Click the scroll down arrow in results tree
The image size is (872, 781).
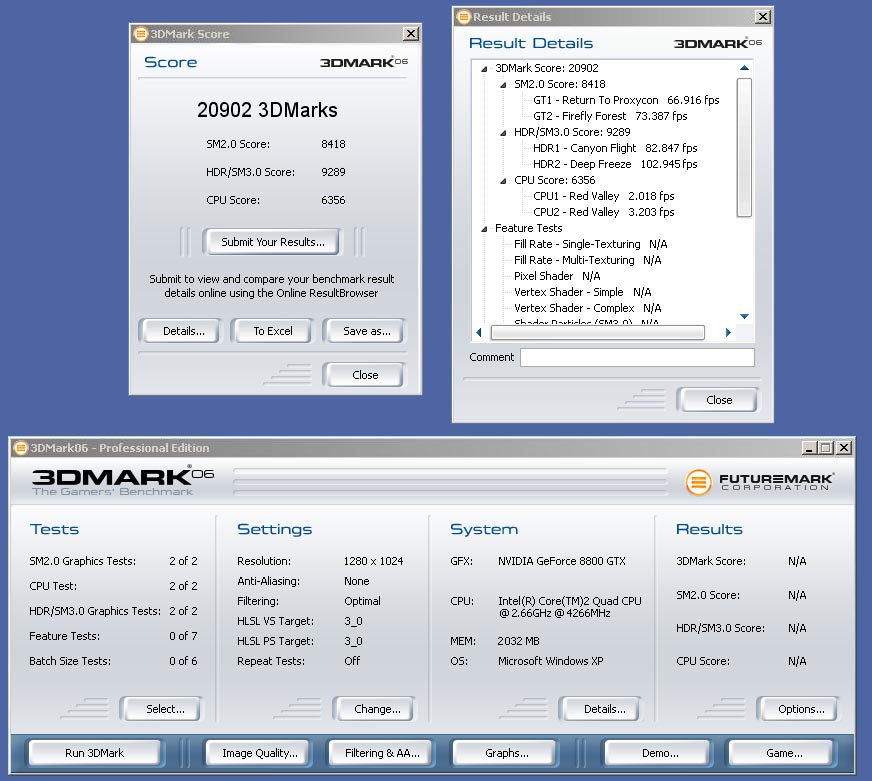(x=744, y=315)
